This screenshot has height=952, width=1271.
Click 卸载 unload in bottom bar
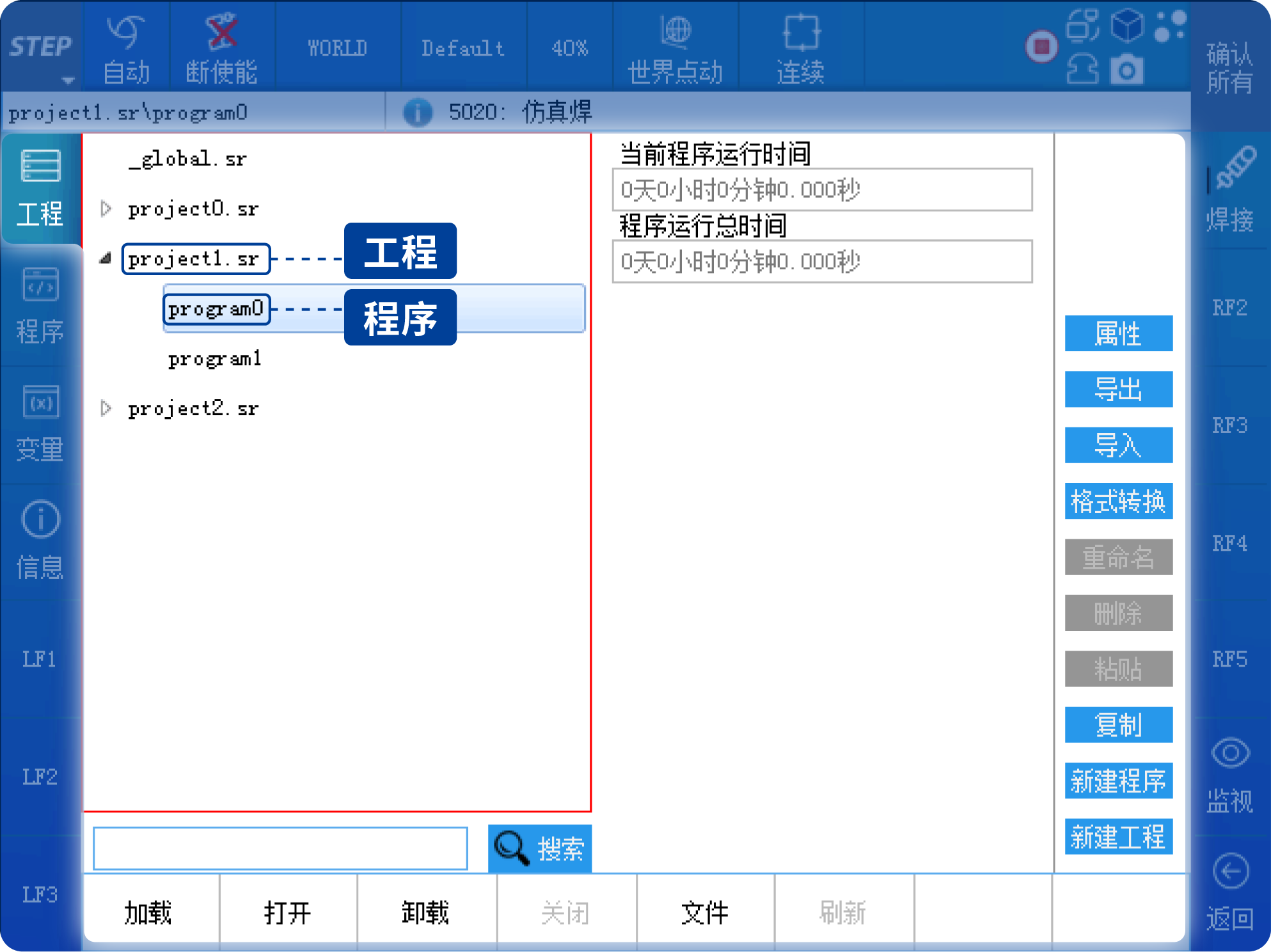[427, 911]
